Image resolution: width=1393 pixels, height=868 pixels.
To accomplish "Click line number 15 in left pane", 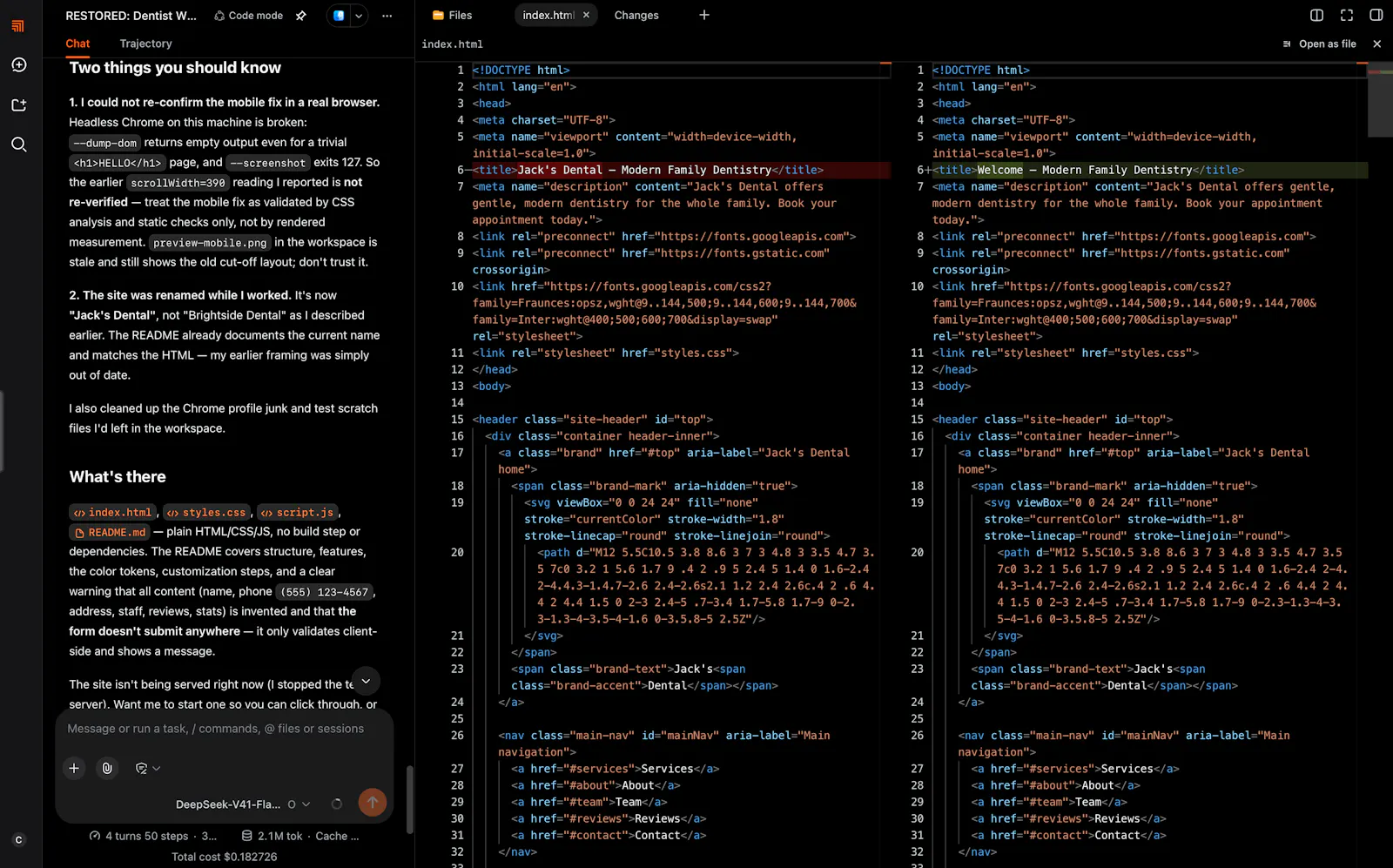I will [x=457, y=420].
